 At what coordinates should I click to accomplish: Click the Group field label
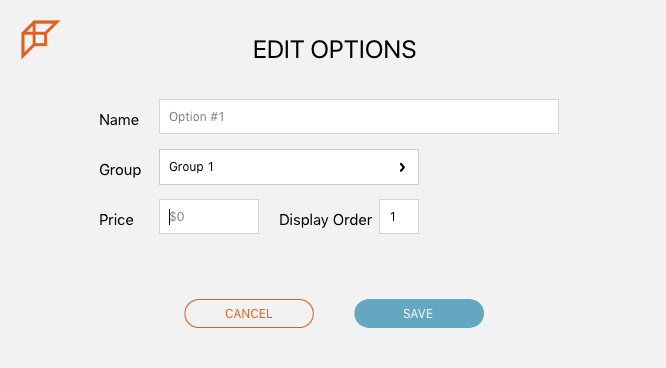coord(120,170)
